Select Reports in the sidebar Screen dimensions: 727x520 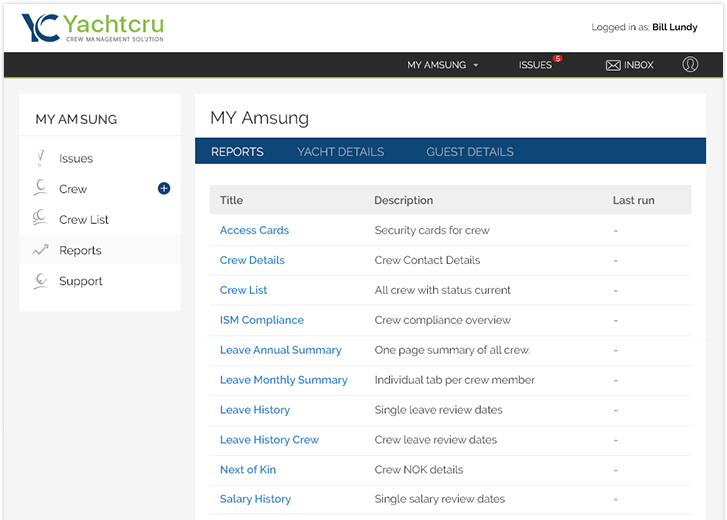pyautogui.click(x=80, y=250)
